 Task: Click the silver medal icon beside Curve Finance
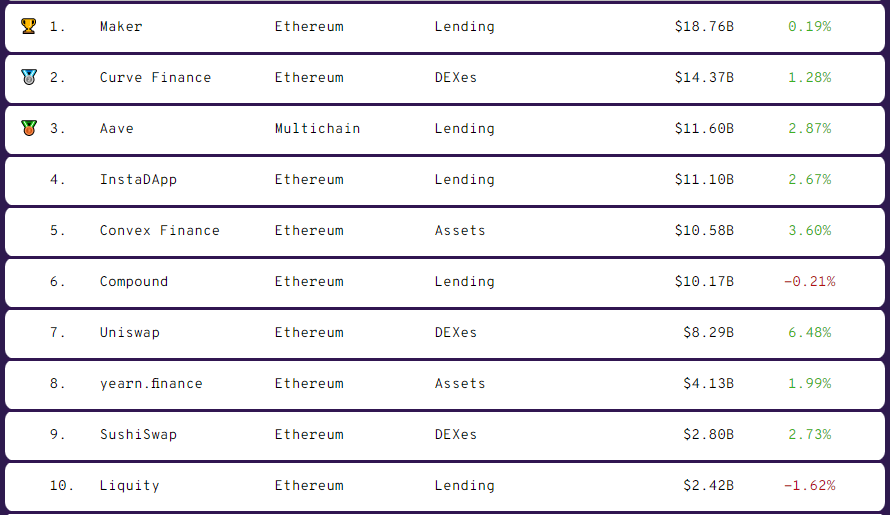(x=28, y=77)
